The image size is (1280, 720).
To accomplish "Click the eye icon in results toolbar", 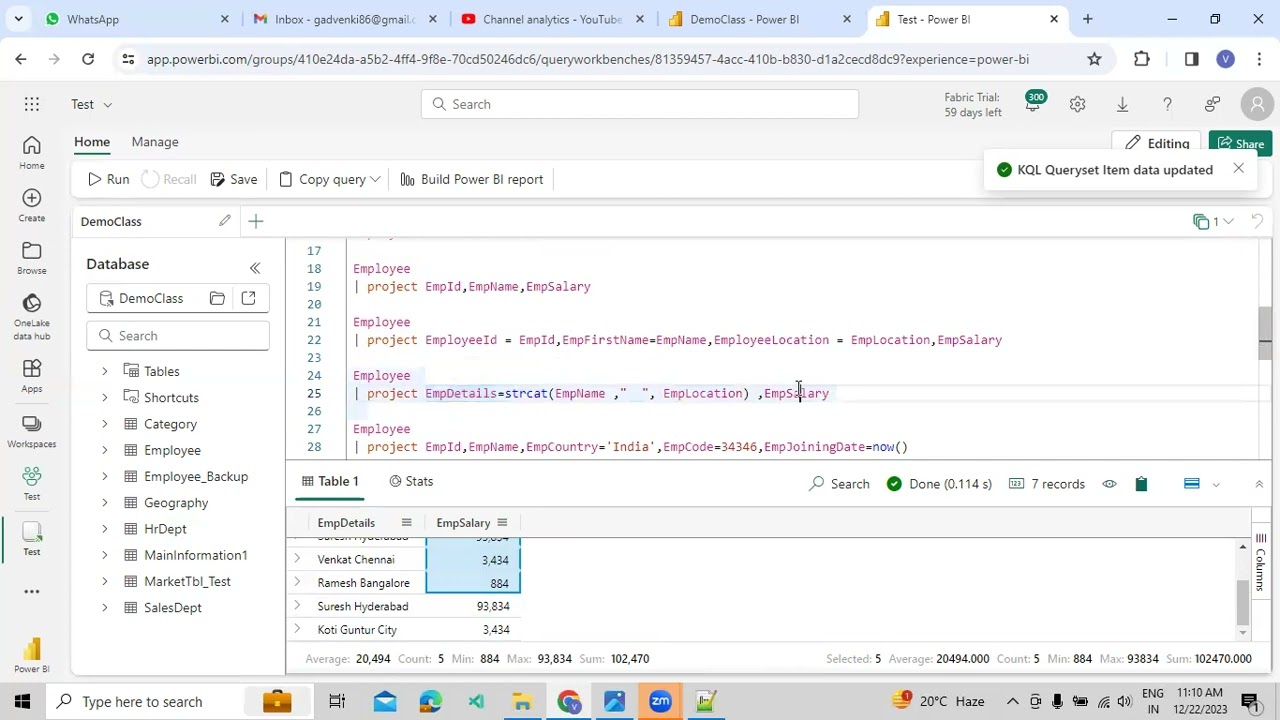I will pos(1109,484).
